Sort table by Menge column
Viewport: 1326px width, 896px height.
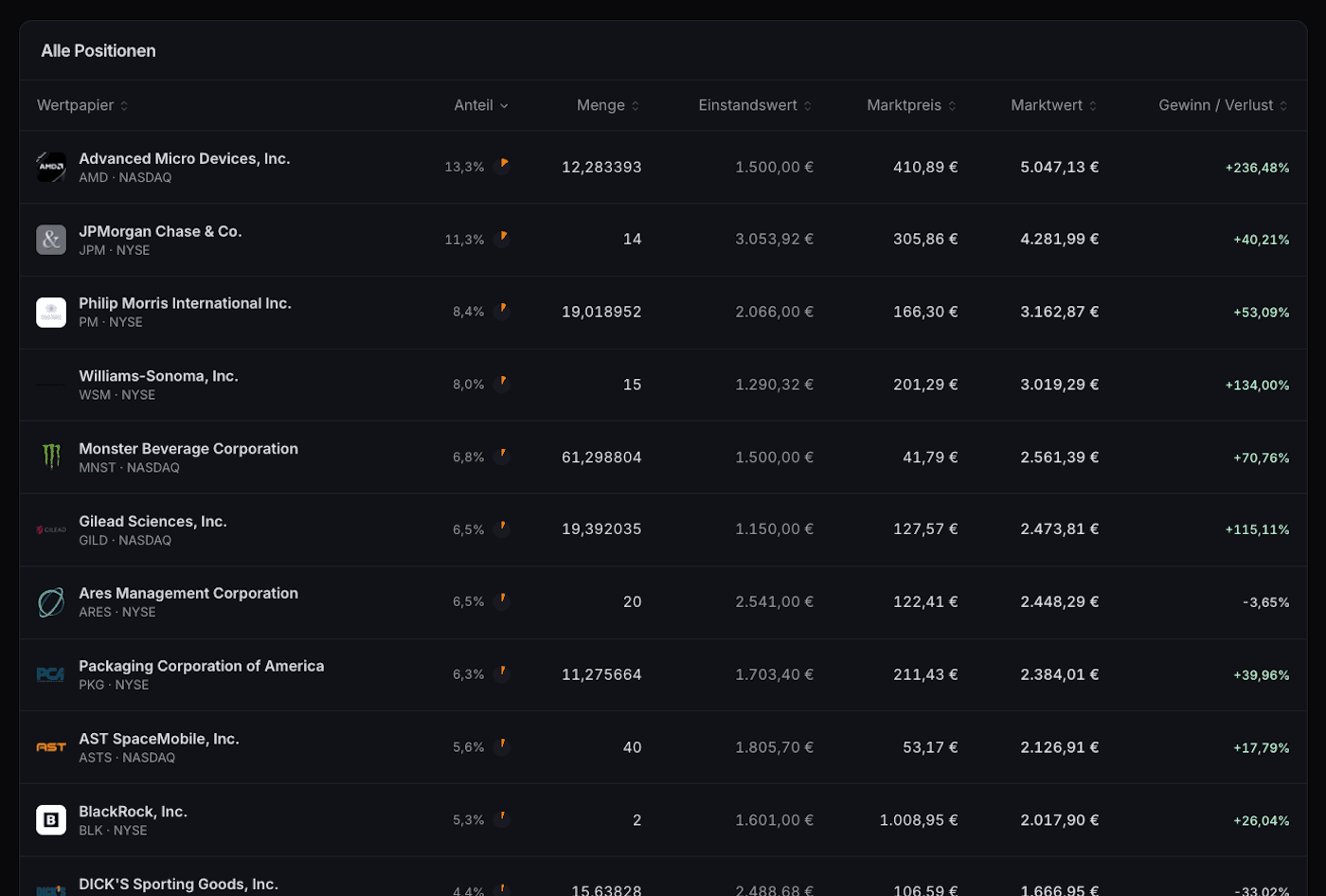(608, 105)
